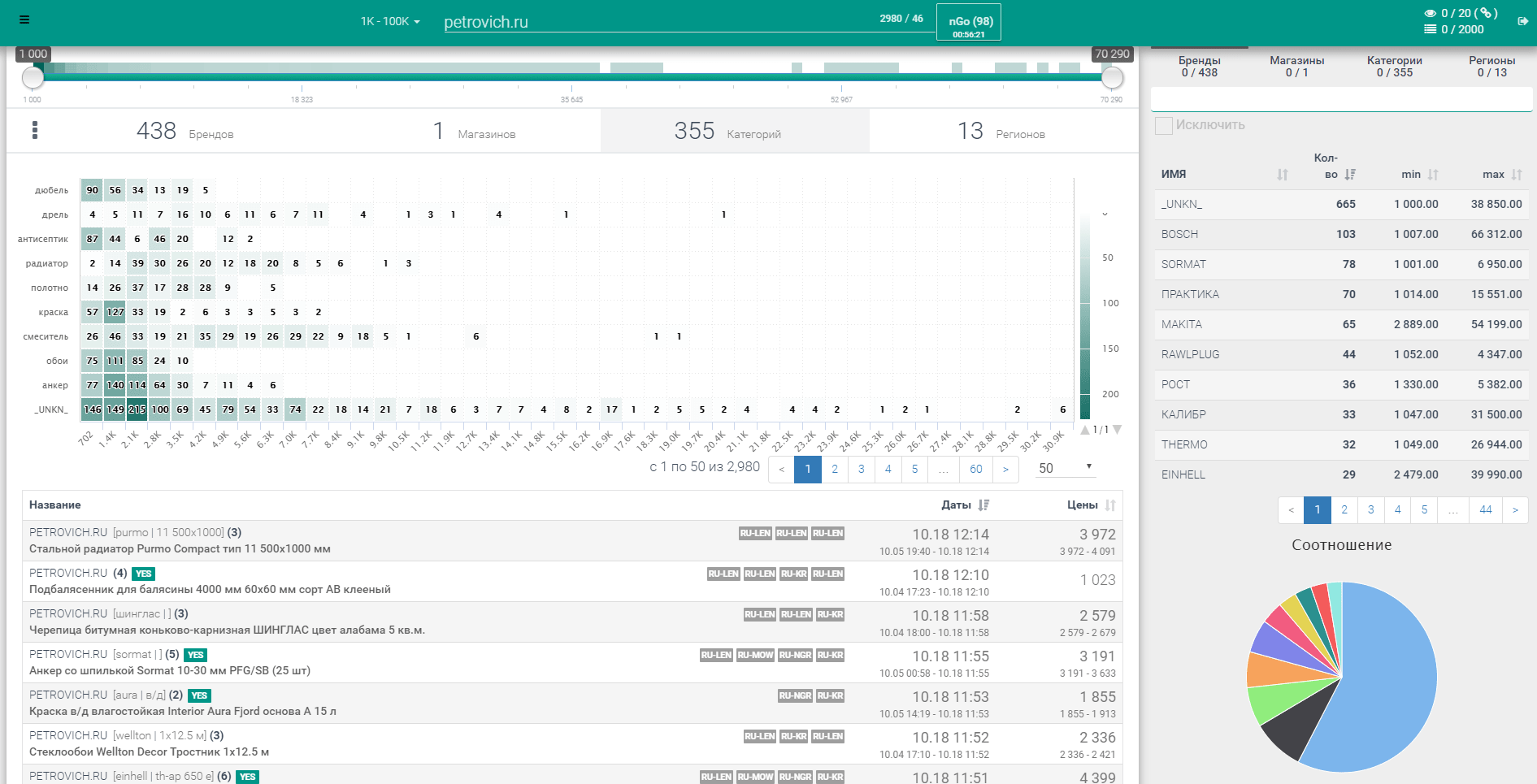Click the logout icon in top bar
Screen dimensions: 1537x784
1522,21
